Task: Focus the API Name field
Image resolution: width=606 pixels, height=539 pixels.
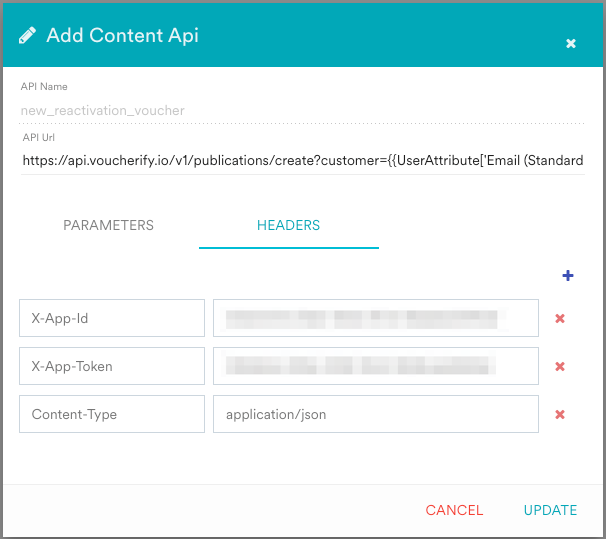Action: point(300,110)
